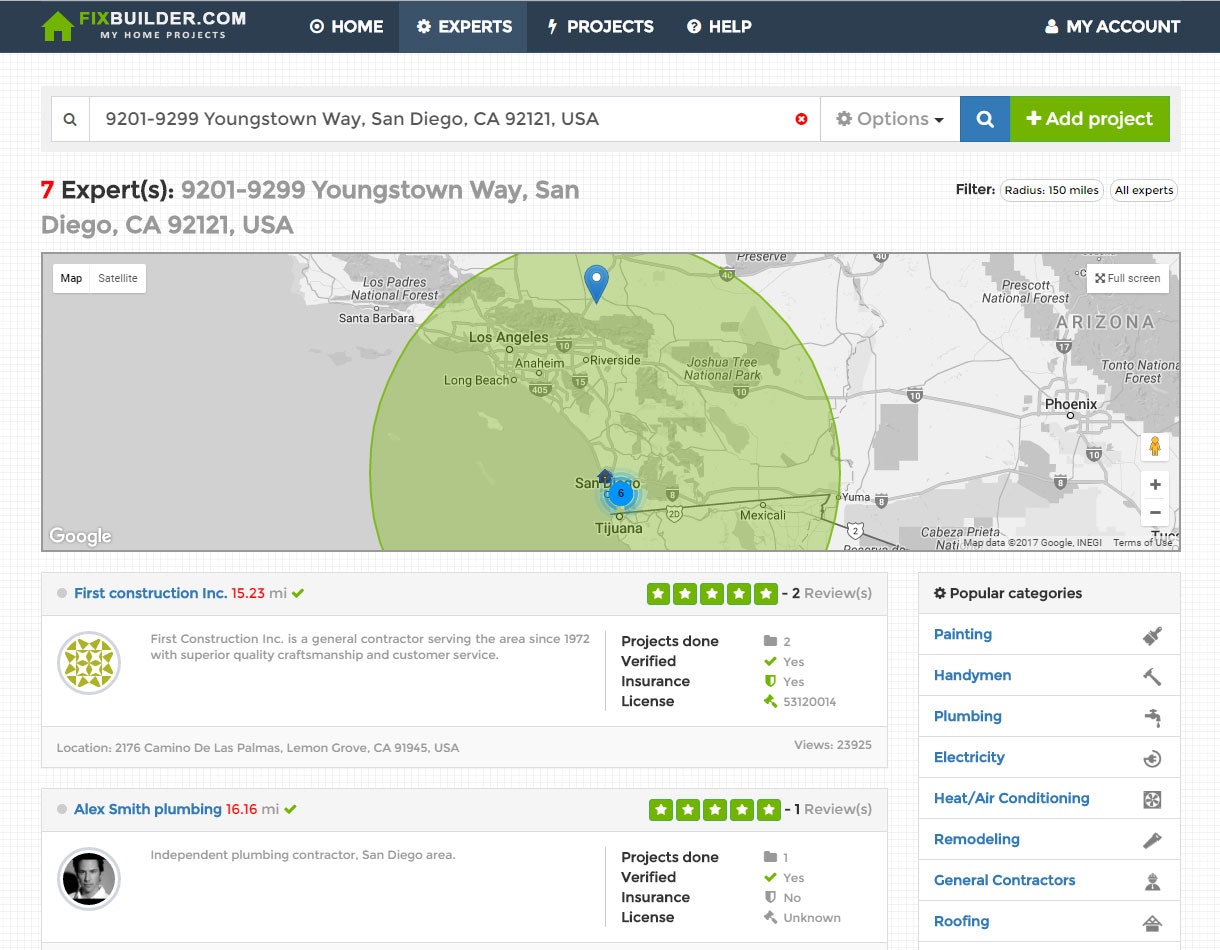Click the Add project button
The image size is (1220, 950).
coord(1089,119)
